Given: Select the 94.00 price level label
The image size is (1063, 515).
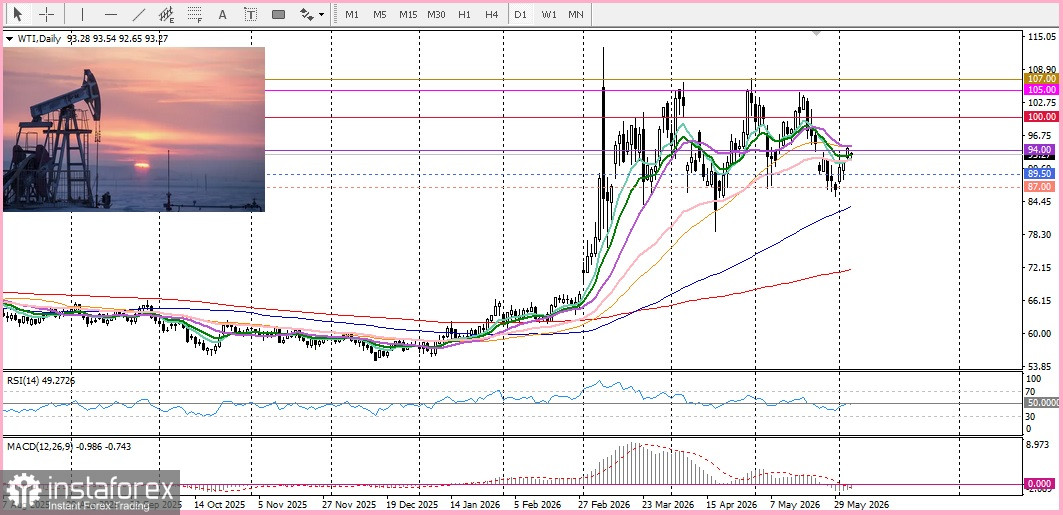Looking at the screenshot, I should point(1041,150).
